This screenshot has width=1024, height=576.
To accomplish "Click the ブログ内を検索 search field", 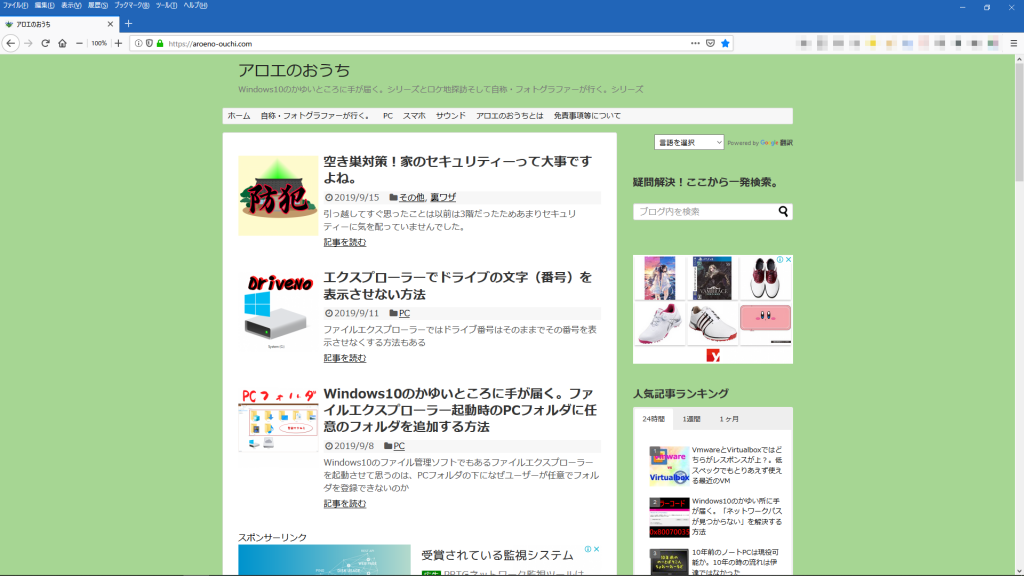I will pos(704,212).
